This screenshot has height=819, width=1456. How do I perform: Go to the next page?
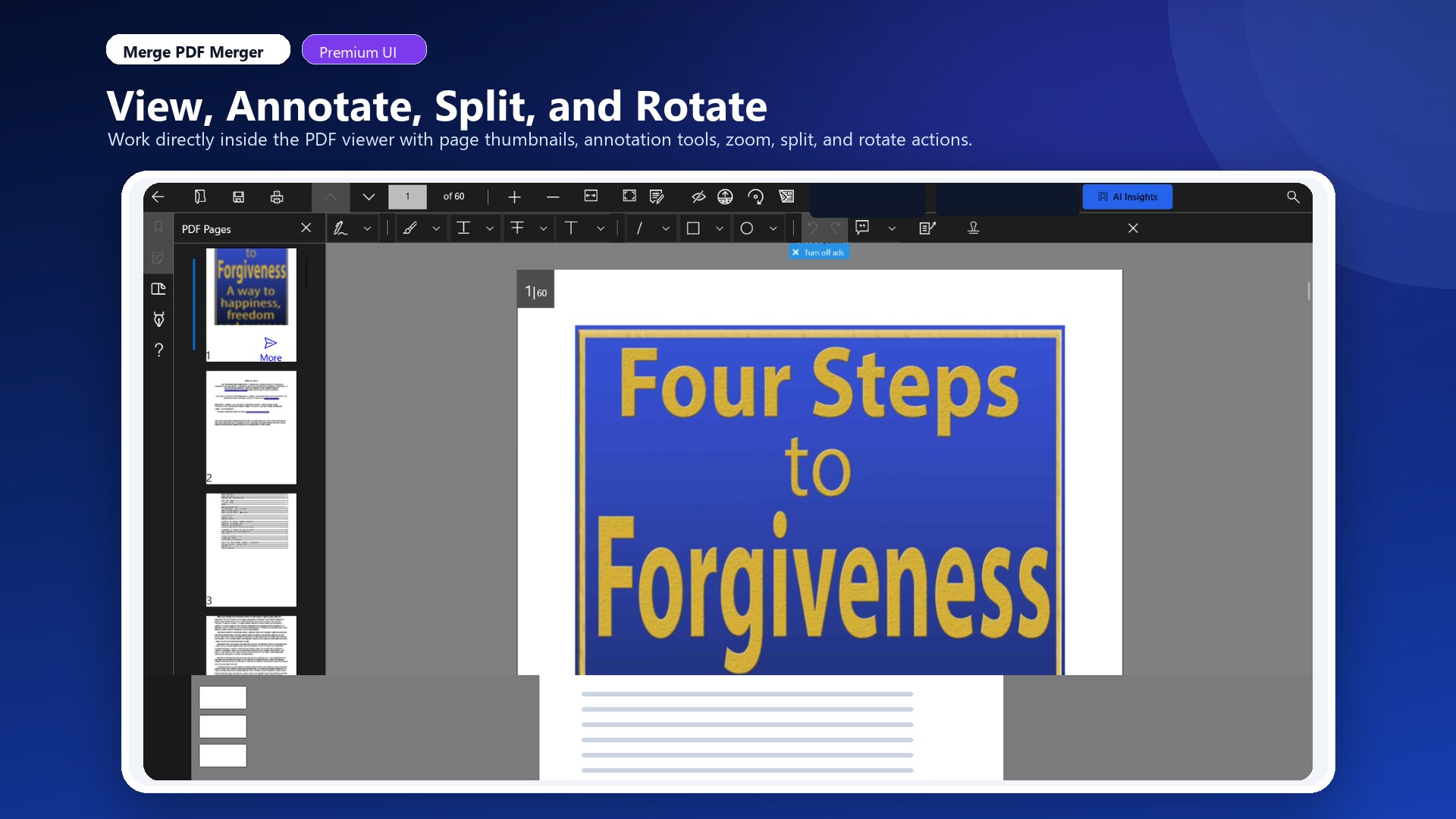click(x=369, y=197)
